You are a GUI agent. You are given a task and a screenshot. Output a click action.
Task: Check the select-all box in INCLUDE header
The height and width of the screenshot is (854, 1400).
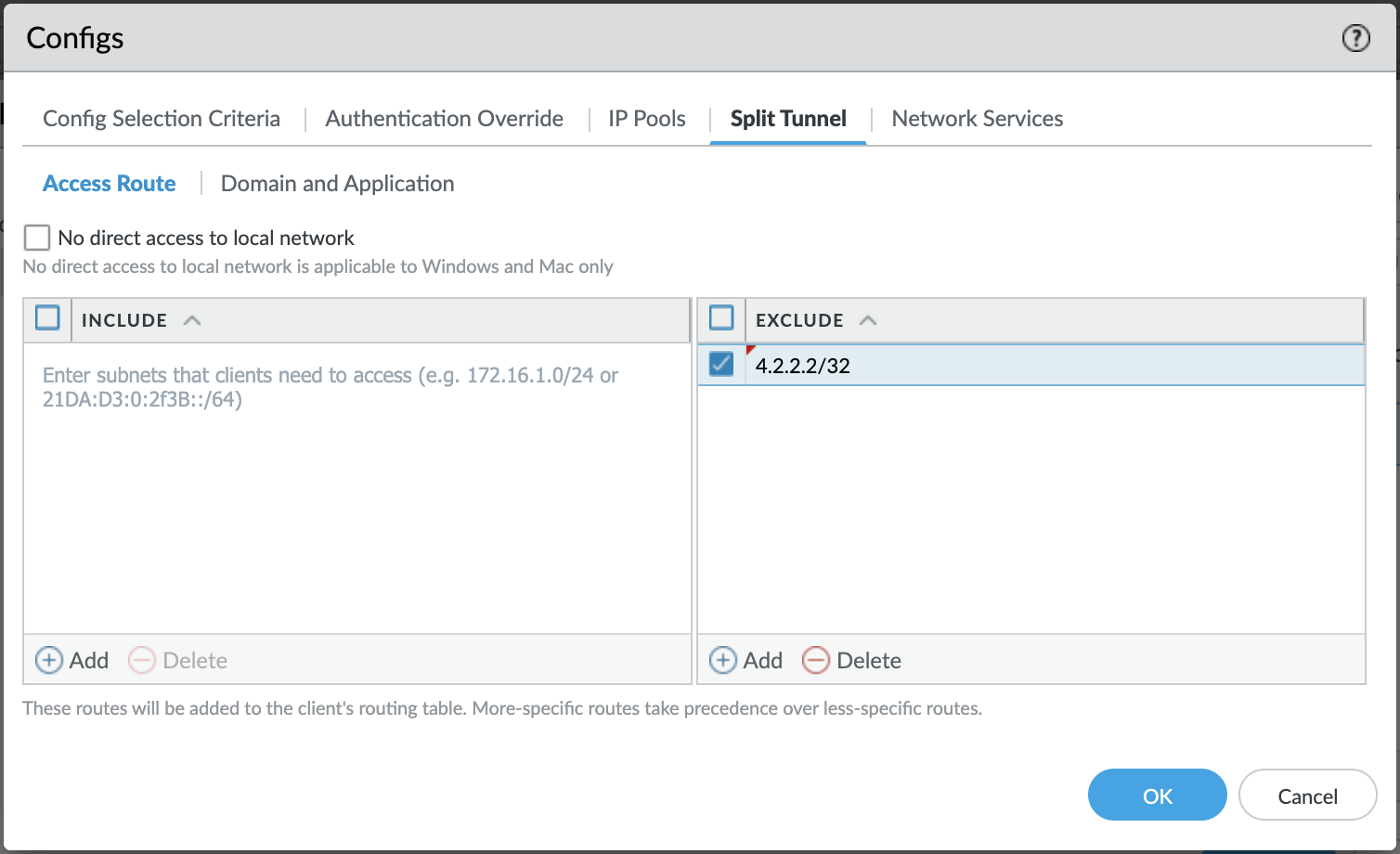pos(47,317)
